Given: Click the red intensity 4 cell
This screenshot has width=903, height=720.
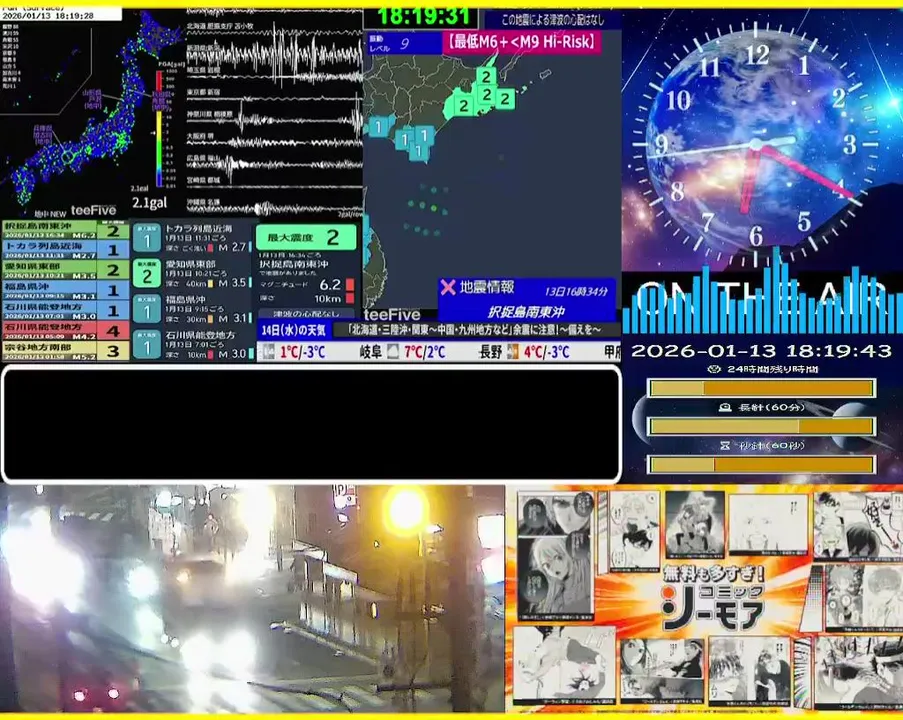Looking at the screenshot, I should [x=113, y=331].
